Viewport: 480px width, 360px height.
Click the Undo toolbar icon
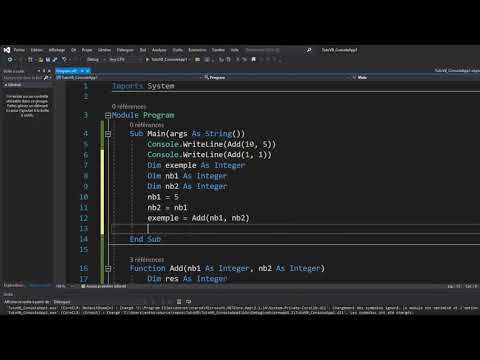point(64,60)
